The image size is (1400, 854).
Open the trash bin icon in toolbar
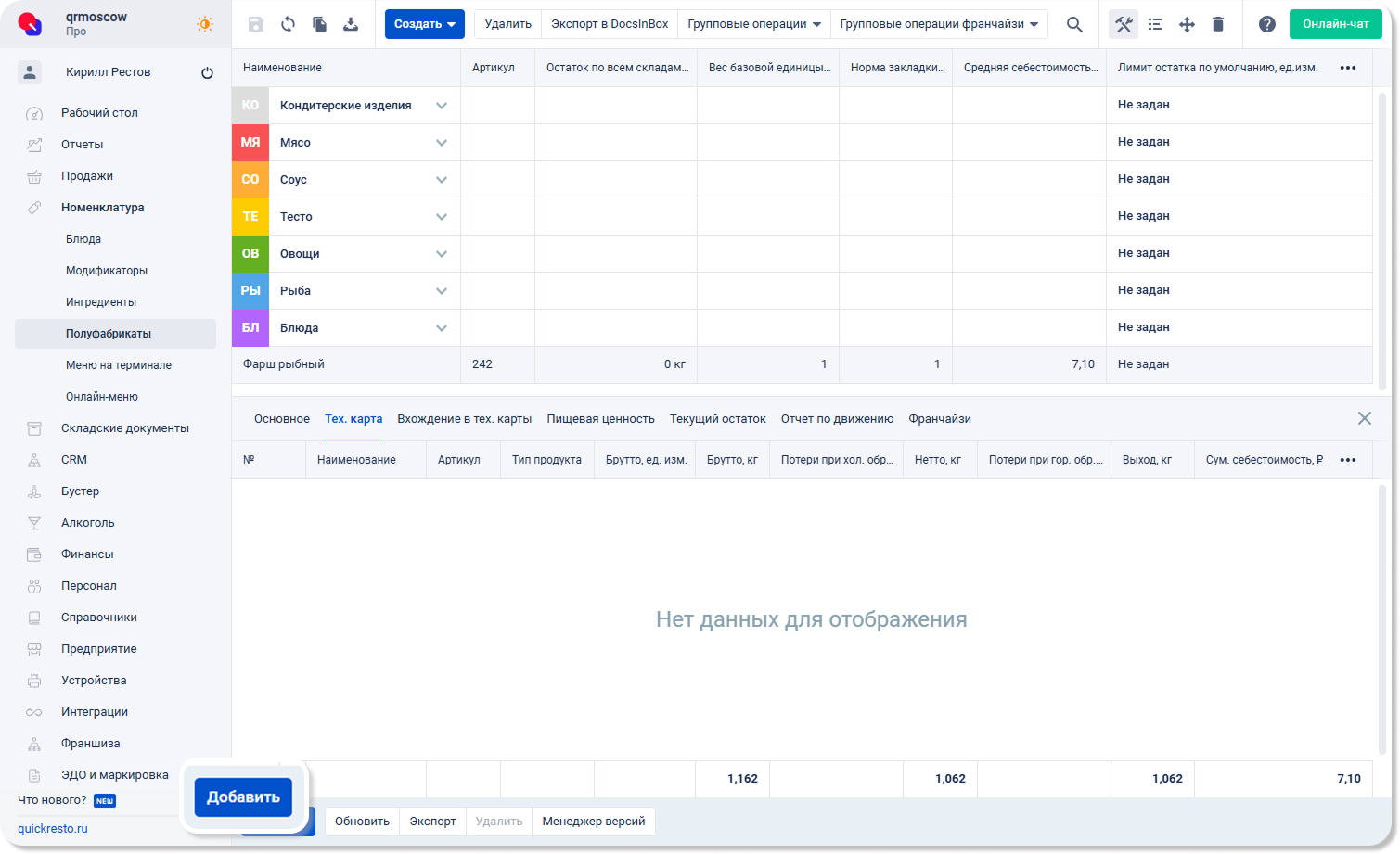coord(1218,24)
